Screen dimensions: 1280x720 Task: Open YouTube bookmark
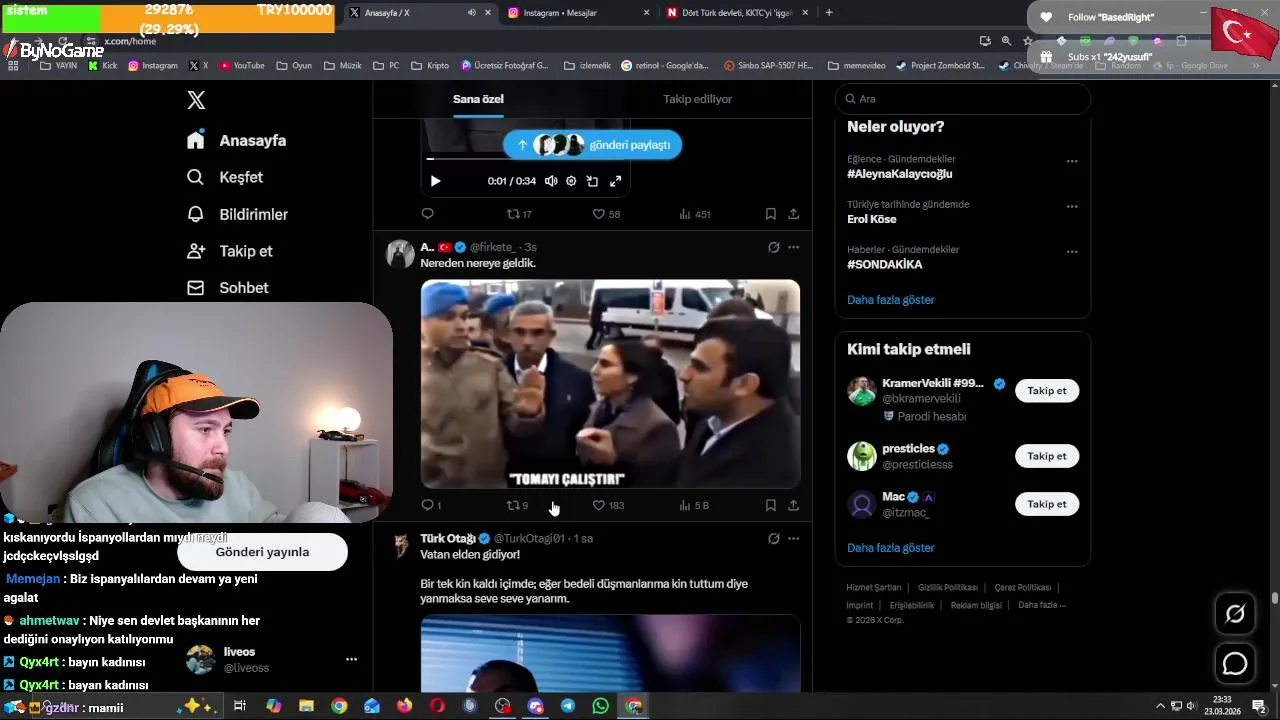pos(242,66)
